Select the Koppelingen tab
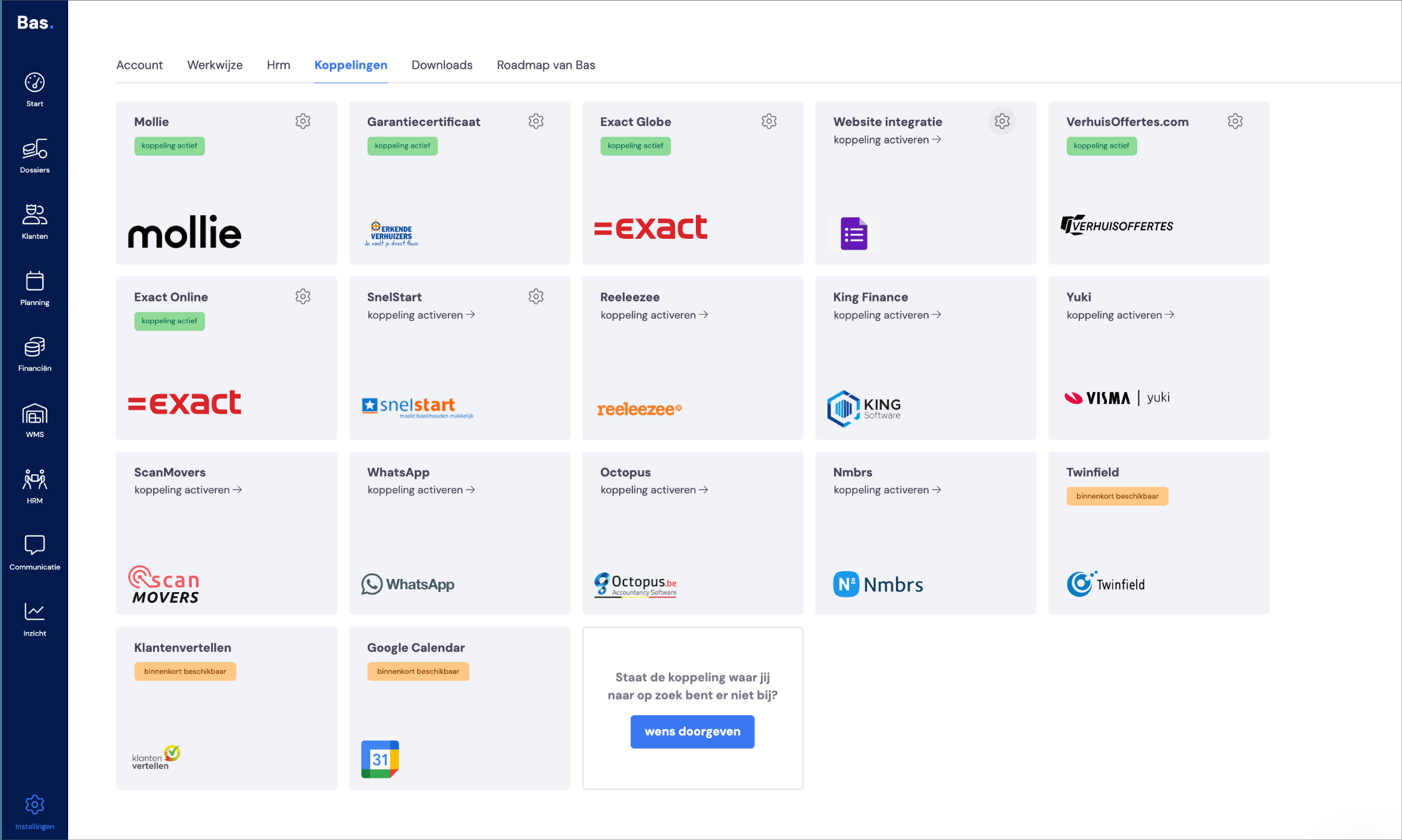This screenshot has height=840, width=1402. click(x=351, y=65)
